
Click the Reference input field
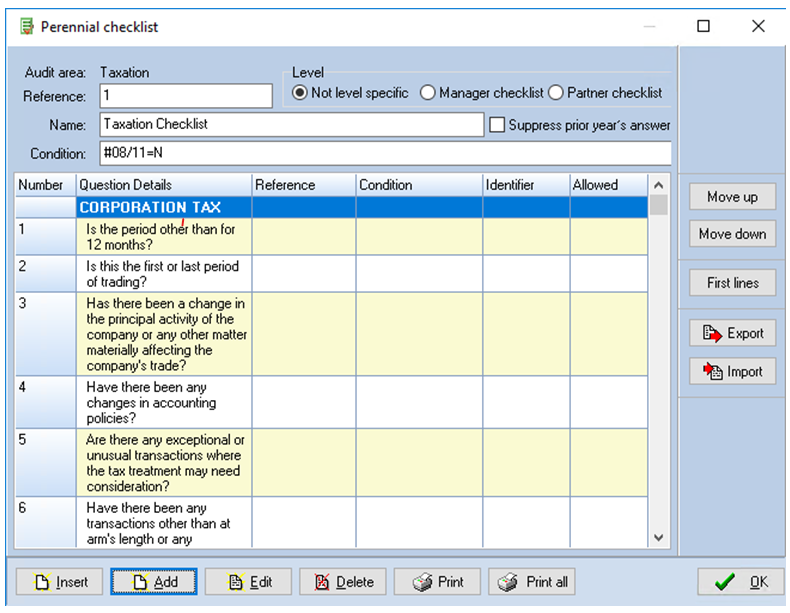[x=186, y=96]
